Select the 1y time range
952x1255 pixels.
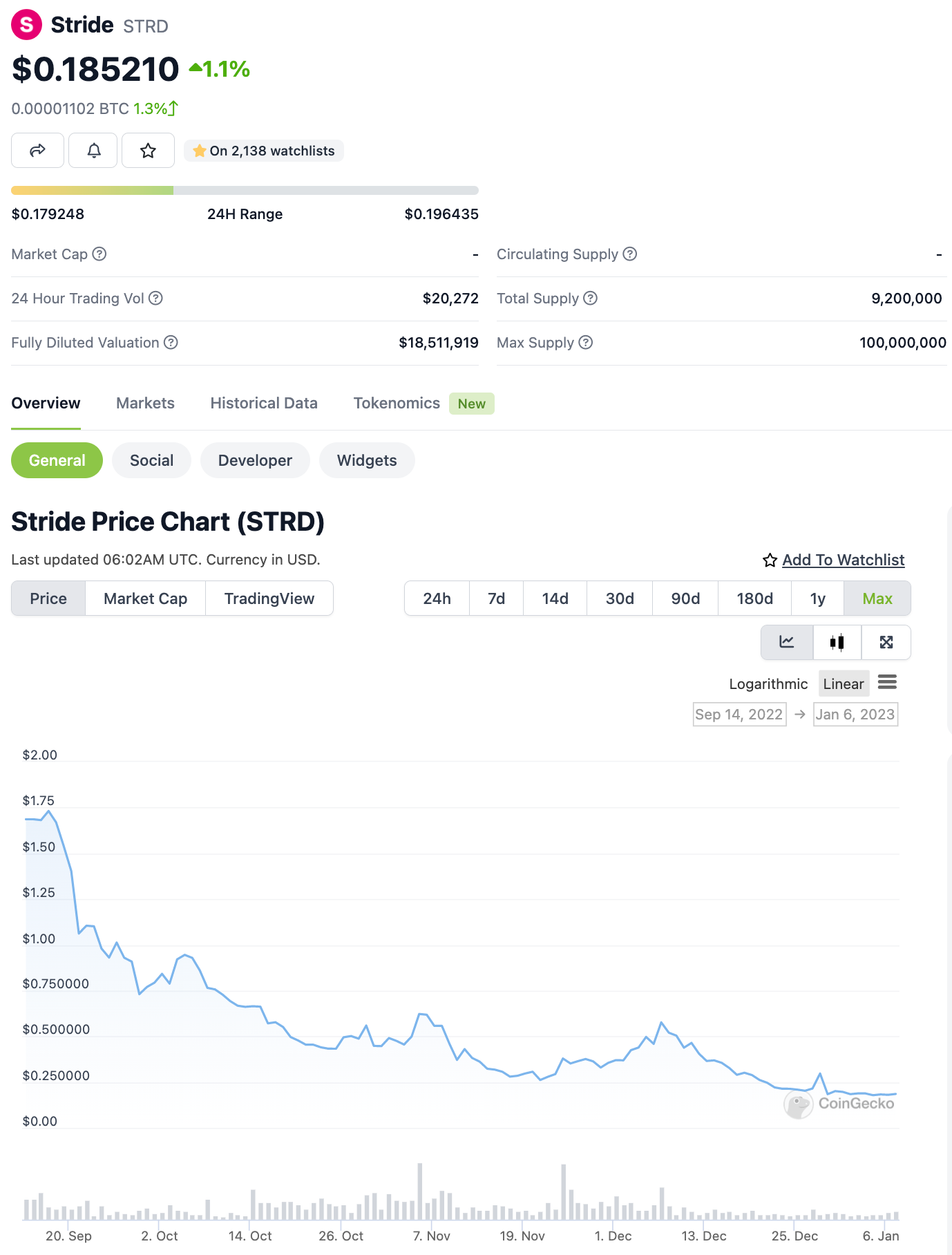pyautogui.click(x=818, y=598)
